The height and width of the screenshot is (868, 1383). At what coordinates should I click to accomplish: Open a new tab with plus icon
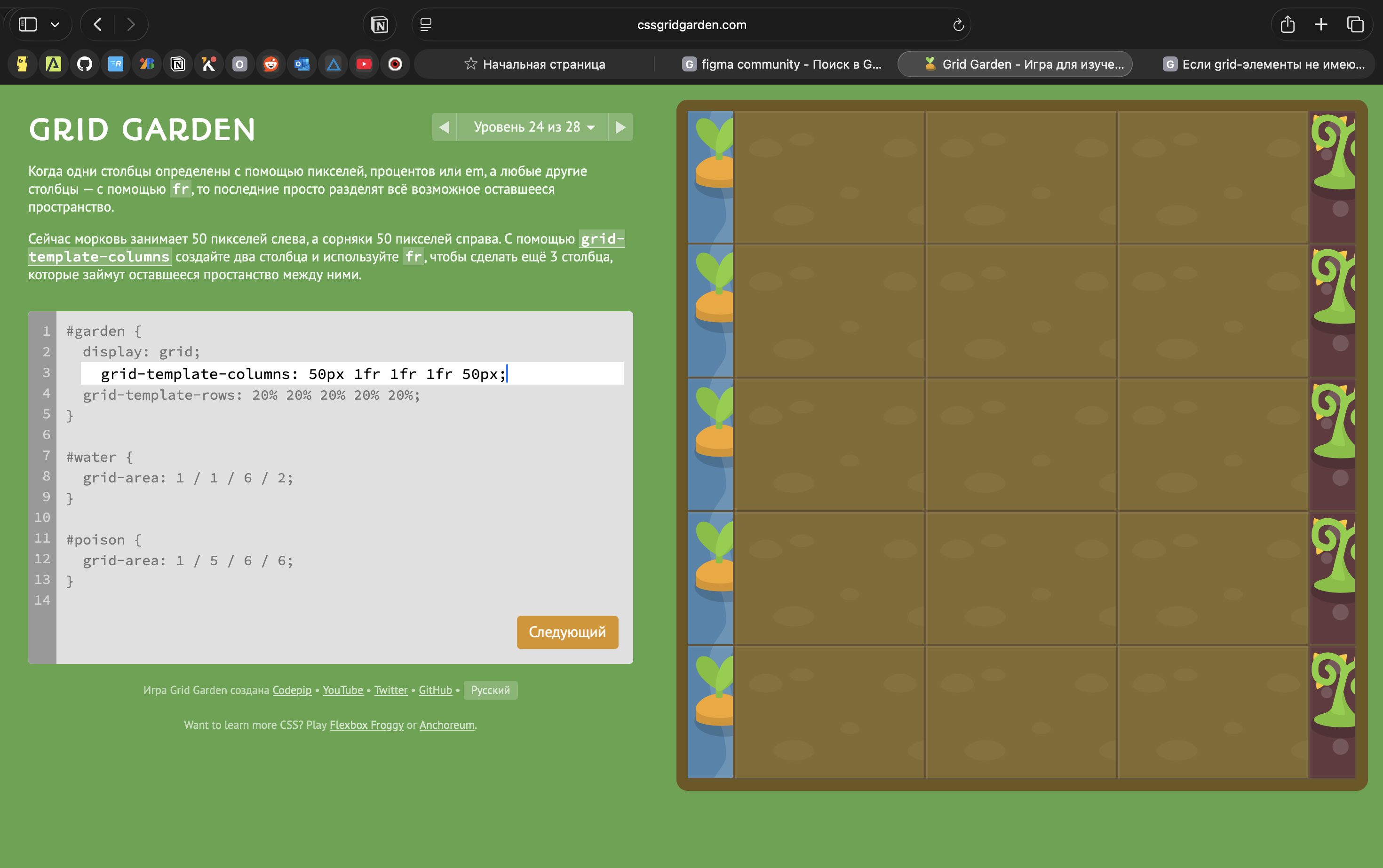1321,24
